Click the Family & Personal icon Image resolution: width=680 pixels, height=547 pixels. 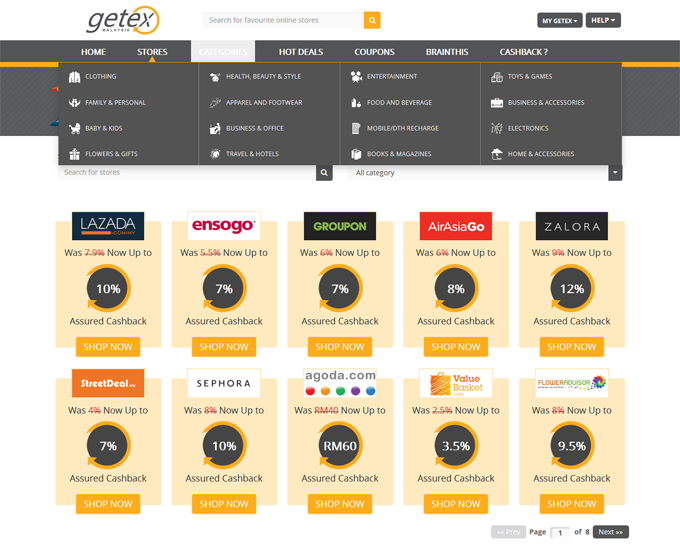(x=75, y=103)
